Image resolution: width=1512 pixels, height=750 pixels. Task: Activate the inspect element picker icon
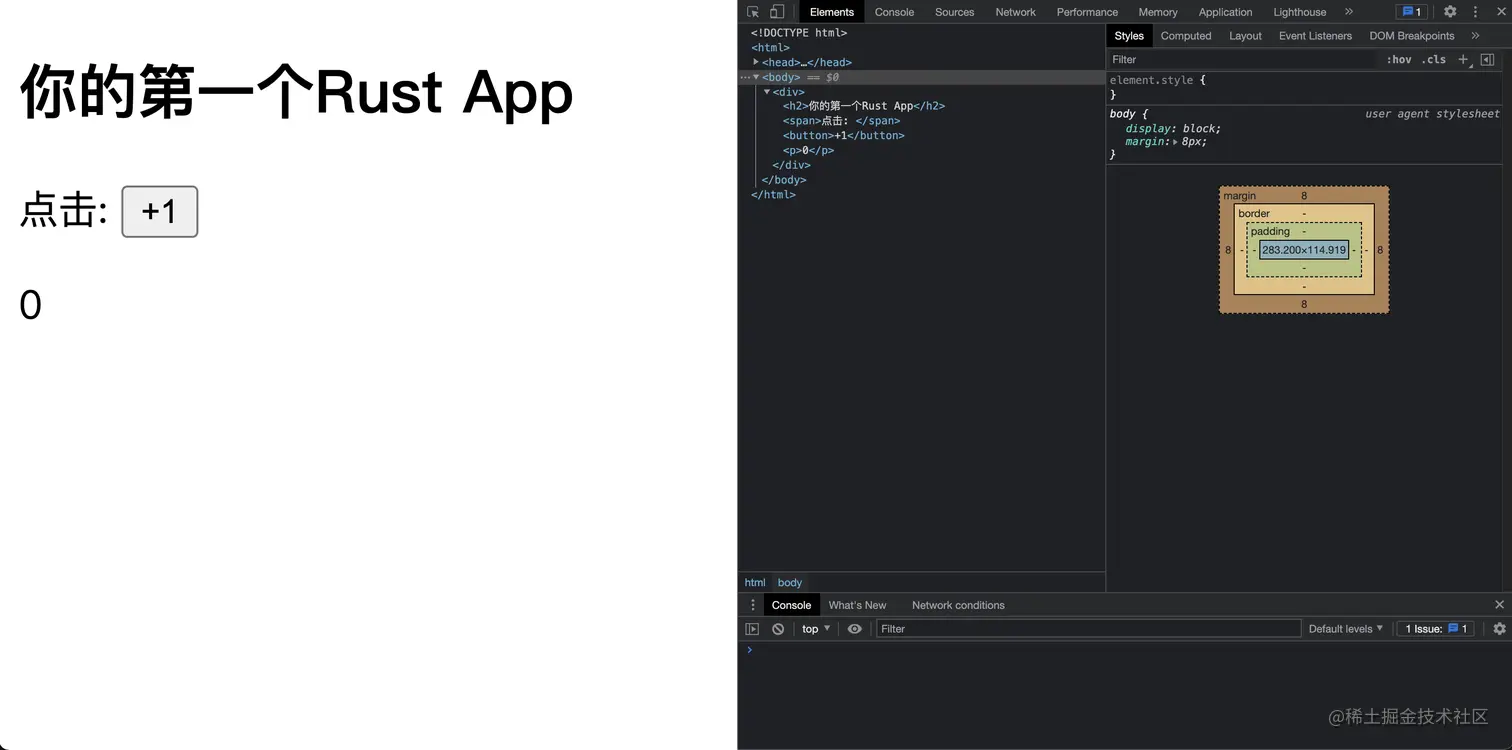(753, 12)
